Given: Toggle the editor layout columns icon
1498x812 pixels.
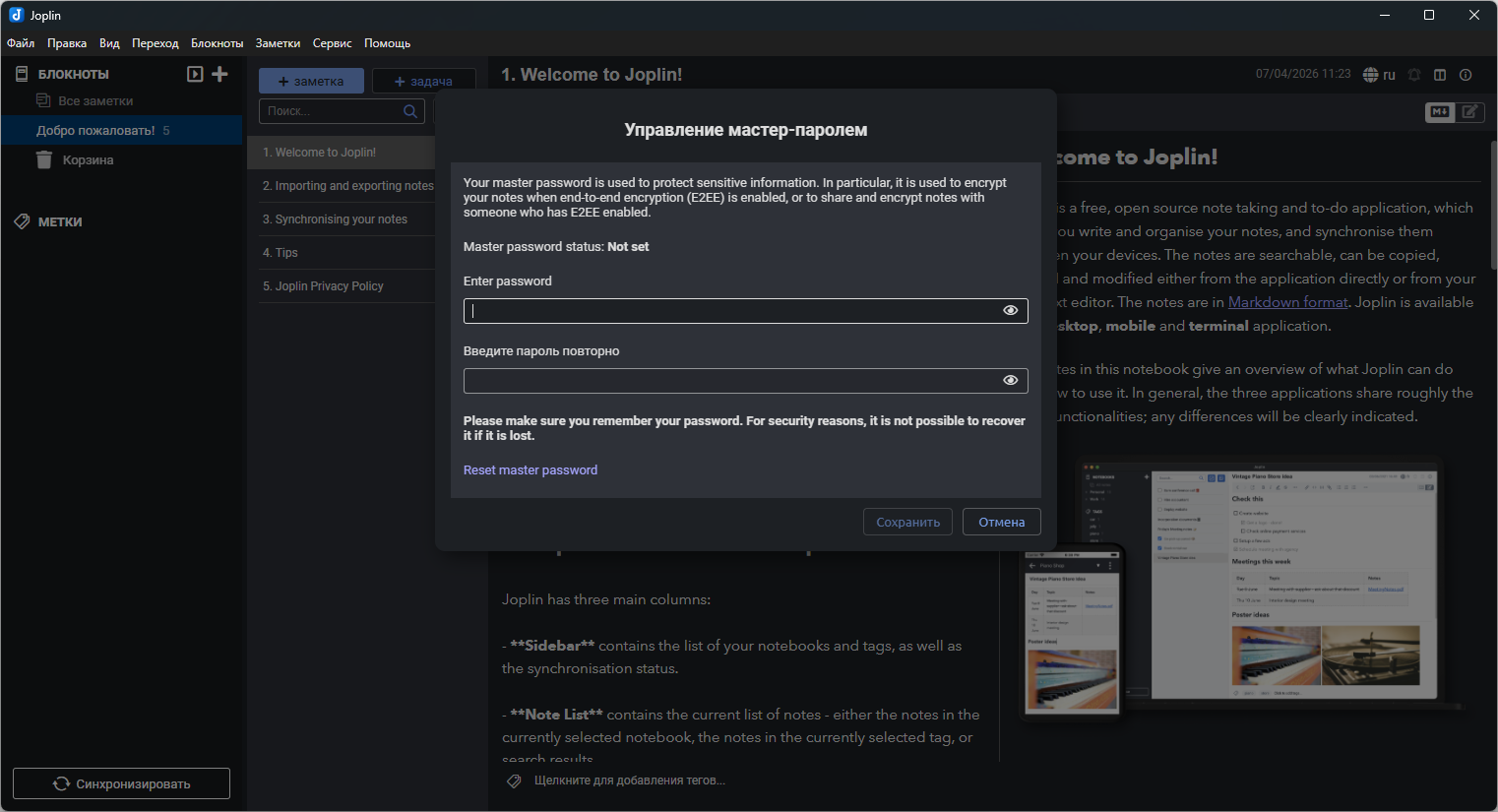Looking at the screenshot, I should [x=1440, y=75].
